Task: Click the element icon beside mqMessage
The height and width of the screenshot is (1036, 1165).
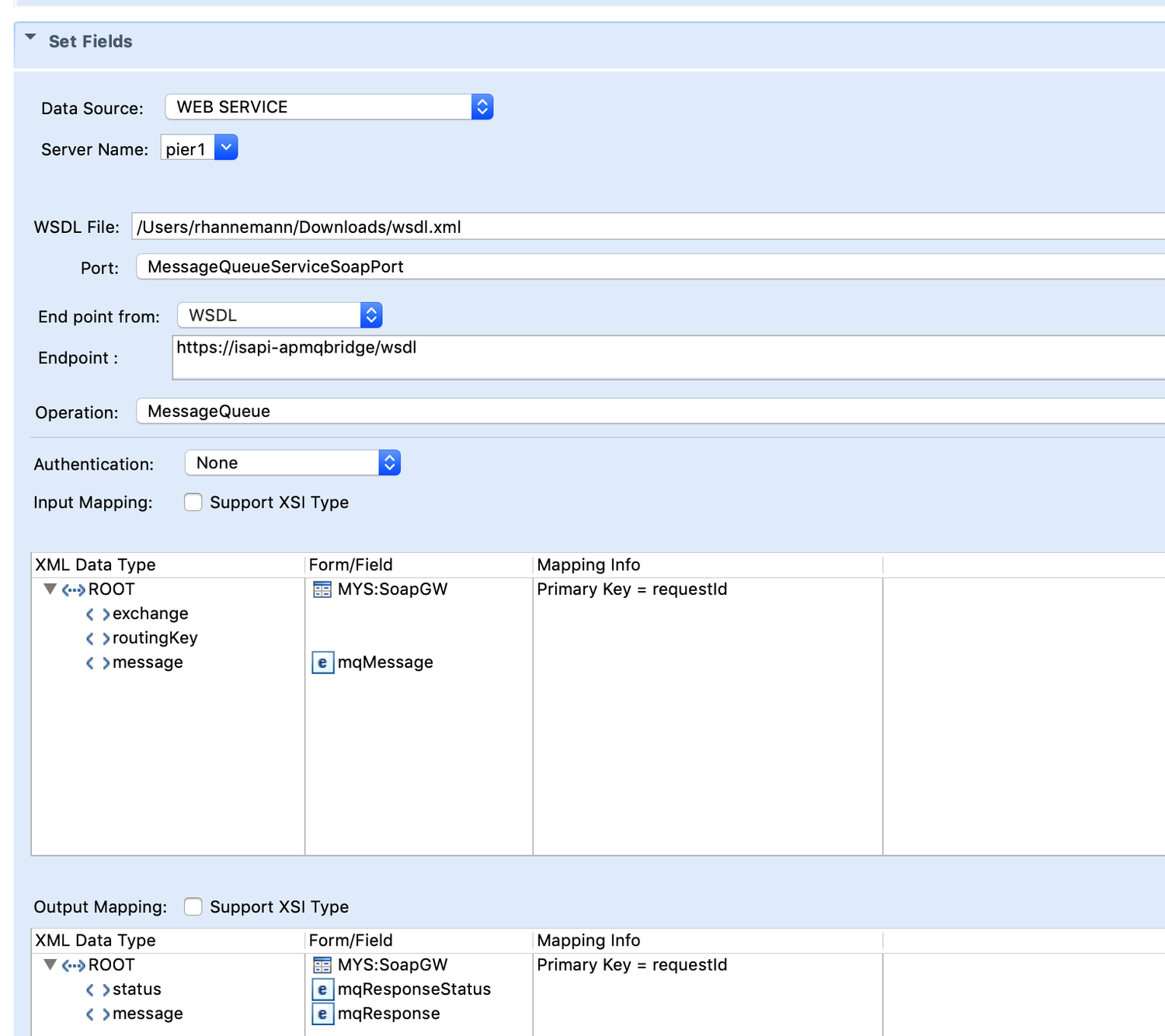Action: click(x=322, y=662)
